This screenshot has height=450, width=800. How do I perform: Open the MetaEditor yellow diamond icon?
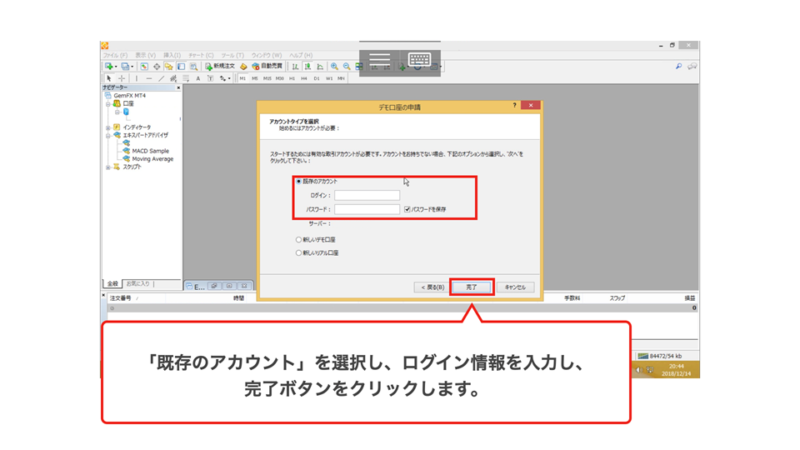pos(243,67)
